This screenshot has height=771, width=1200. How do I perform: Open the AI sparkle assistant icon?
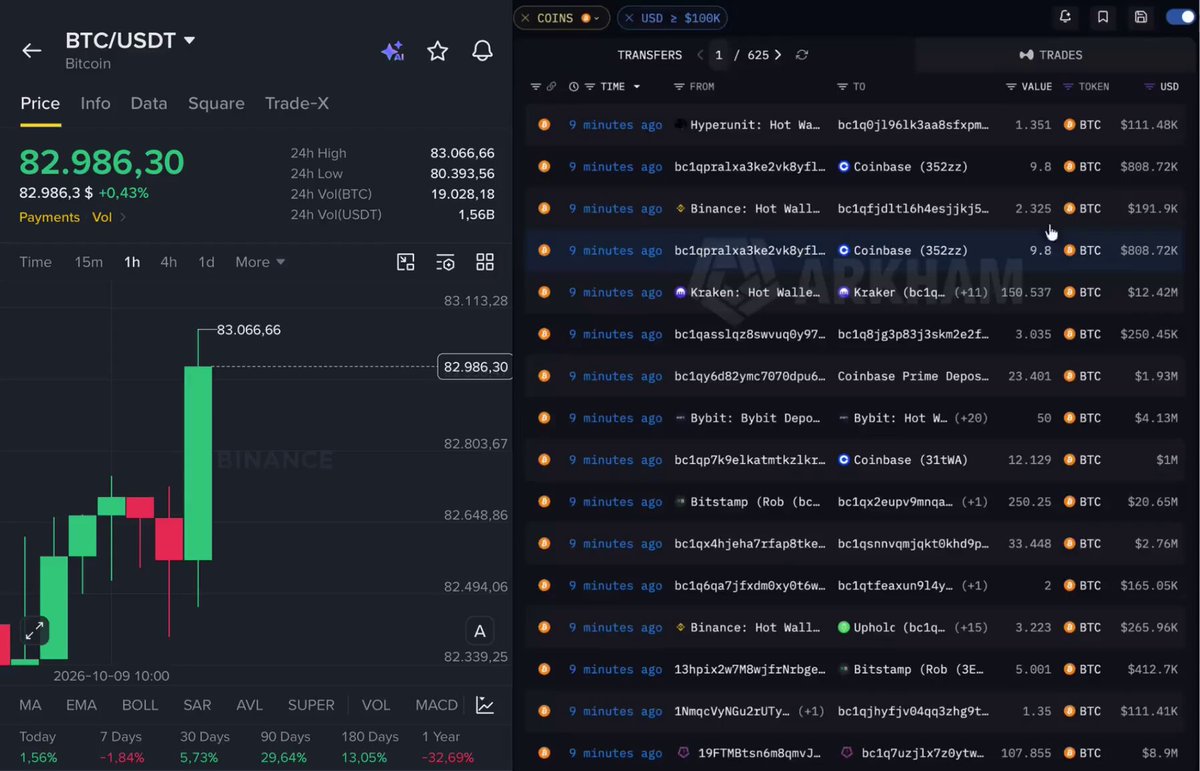392,51
